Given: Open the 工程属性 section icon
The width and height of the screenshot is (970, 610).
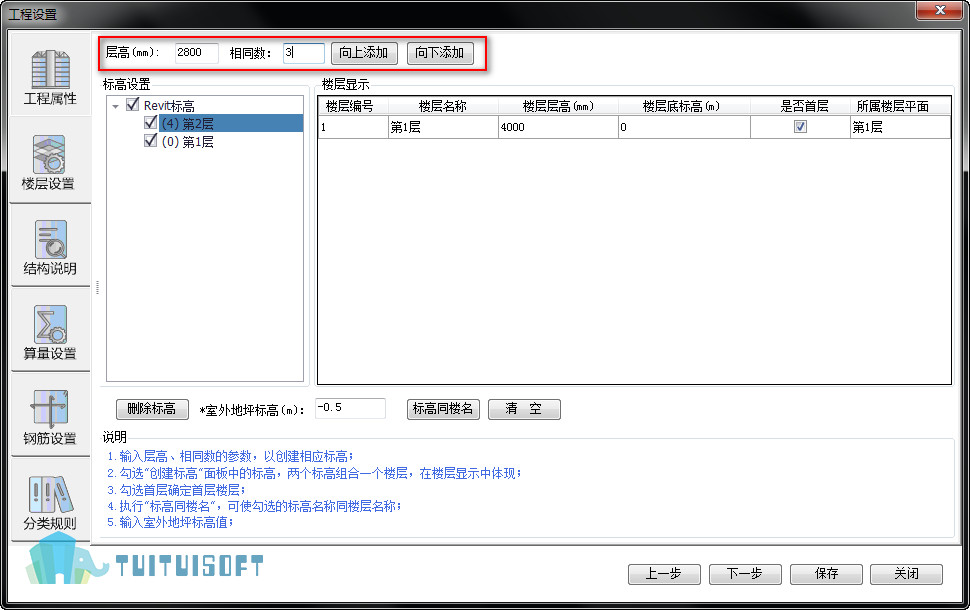Looking at the screenshot, I should [50, 69].
